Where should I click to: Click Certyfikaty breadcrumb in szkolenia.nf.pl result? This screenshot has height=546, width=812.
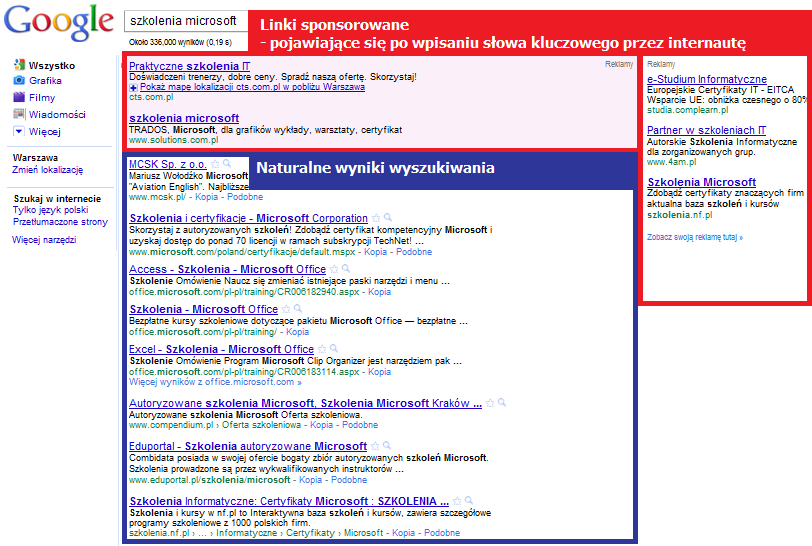point(311,533)
